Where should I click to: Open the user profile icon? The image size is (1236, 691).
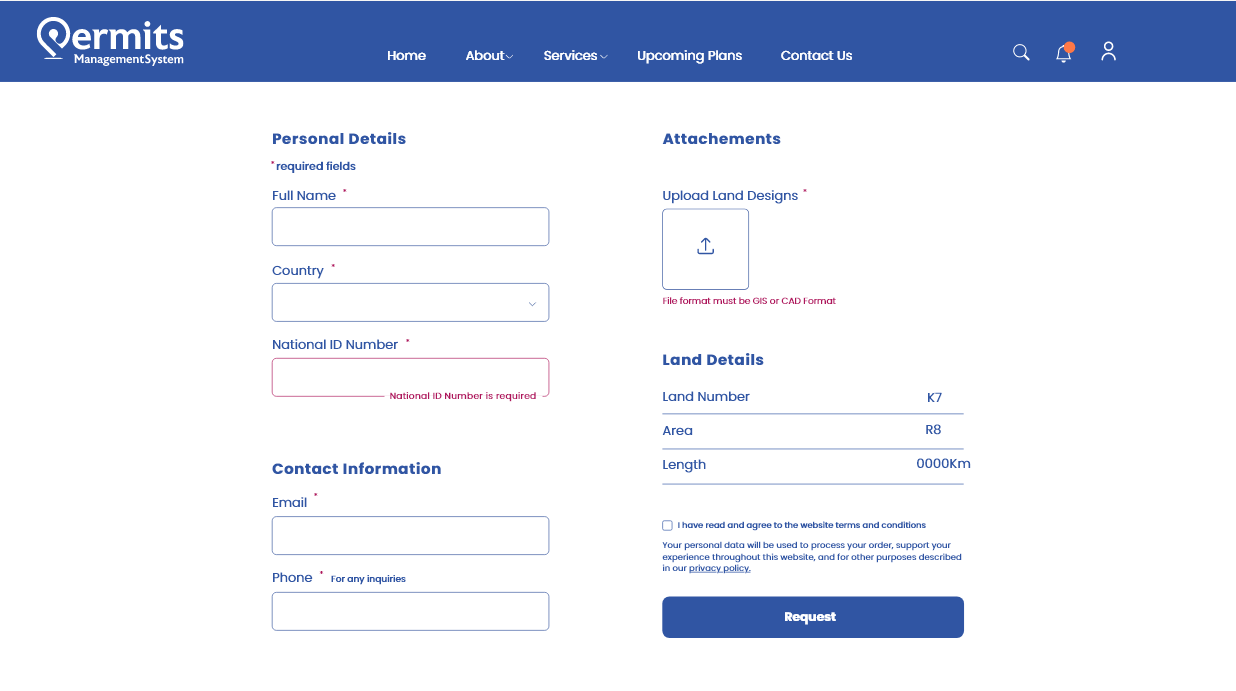click(1108, 52)
